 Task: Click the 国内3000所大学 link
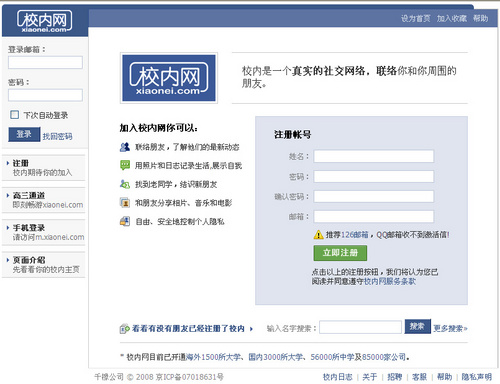point(276,357)
